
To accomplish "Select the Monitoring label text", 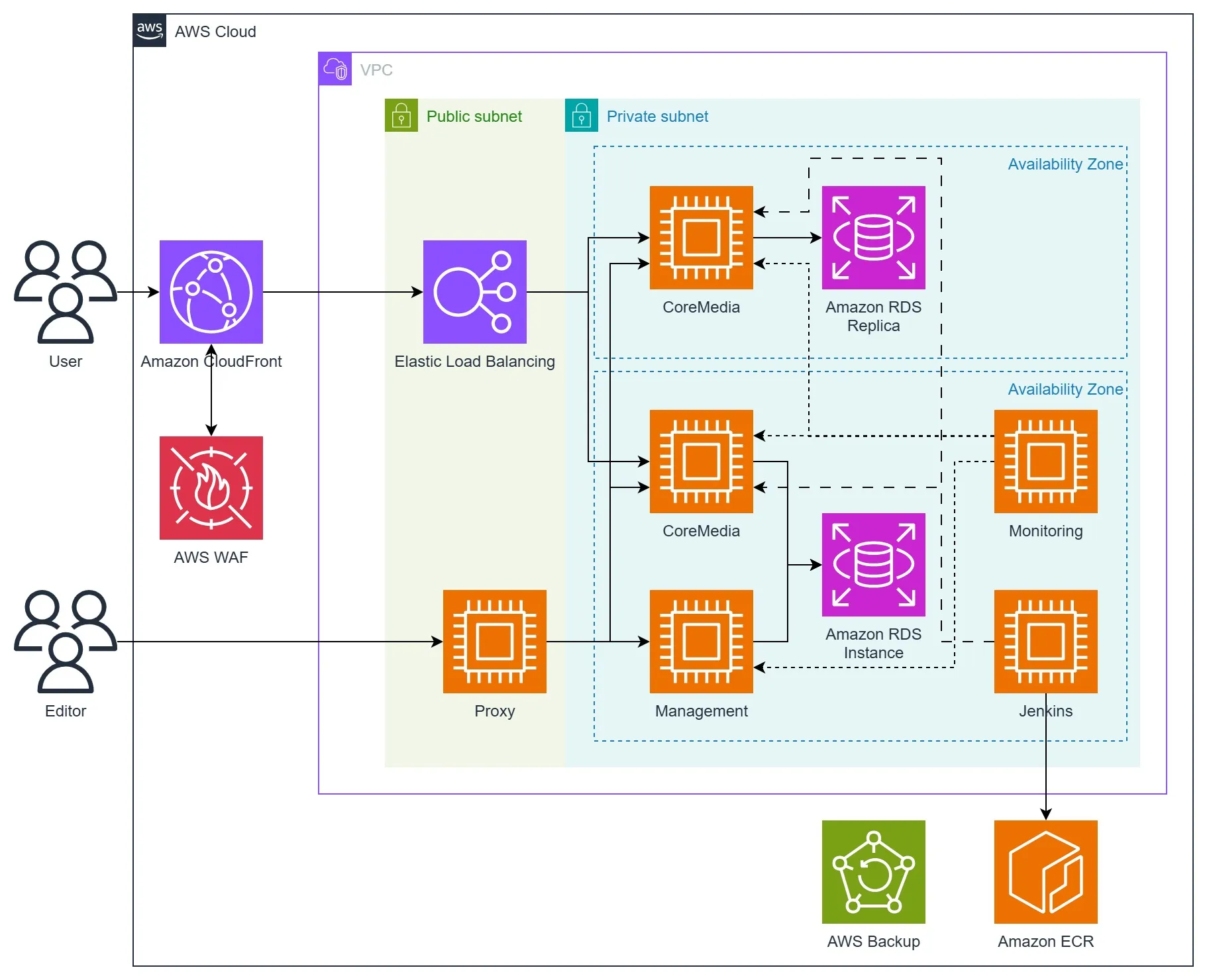I will point(1046,531).
